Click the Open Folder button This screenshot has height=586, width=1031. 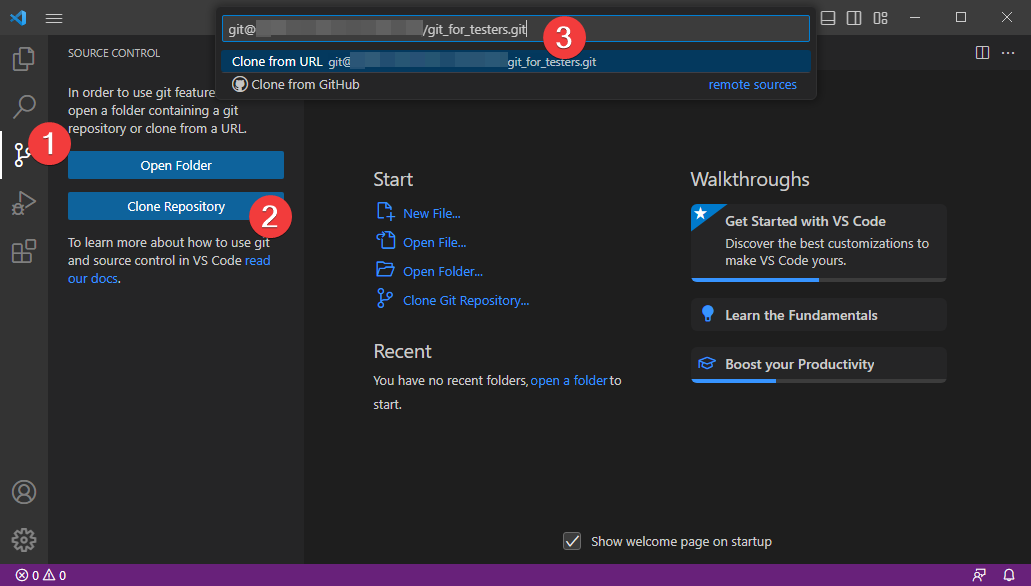pyautogui.click(x=176, y=165)
